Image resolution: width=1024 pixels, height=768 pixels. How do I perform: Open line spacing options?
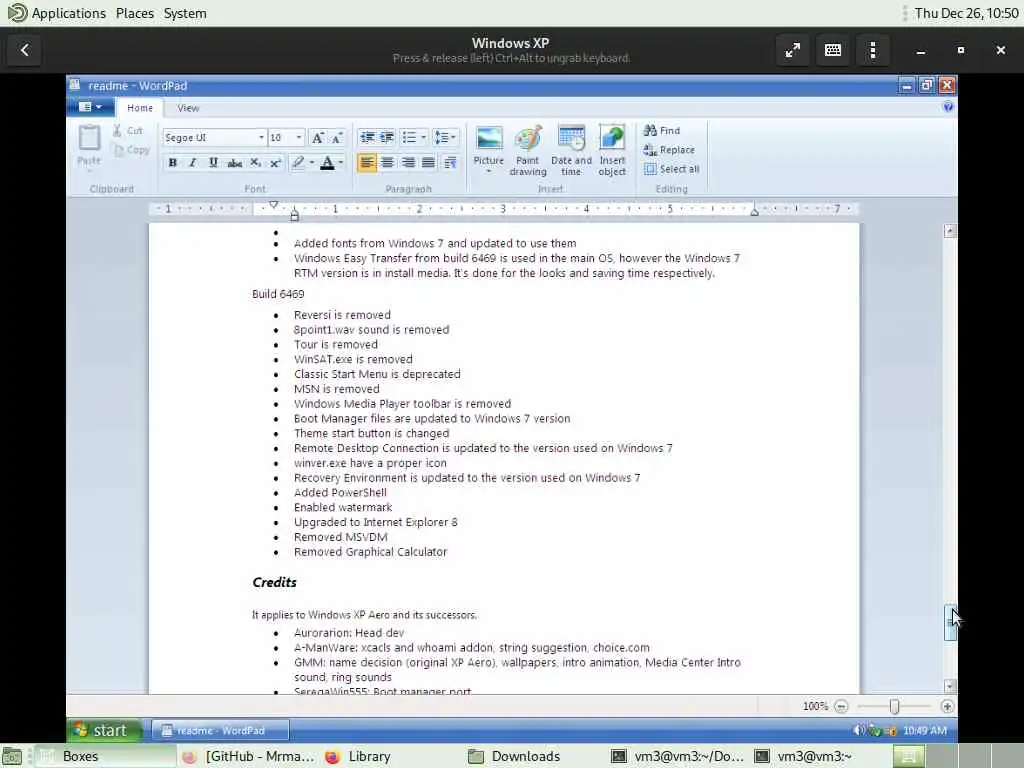445,137
